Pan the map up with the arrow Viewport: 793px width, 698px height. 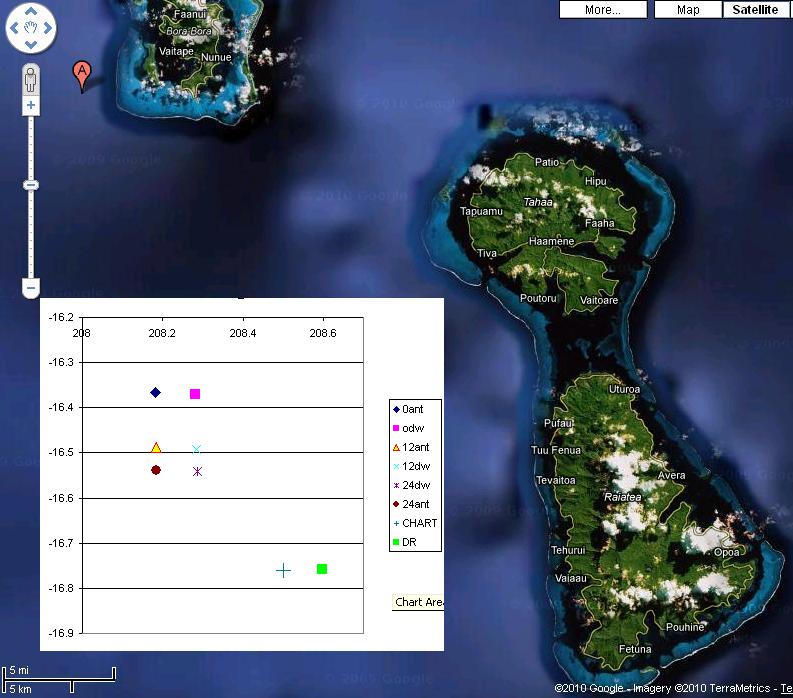(31, 12)
